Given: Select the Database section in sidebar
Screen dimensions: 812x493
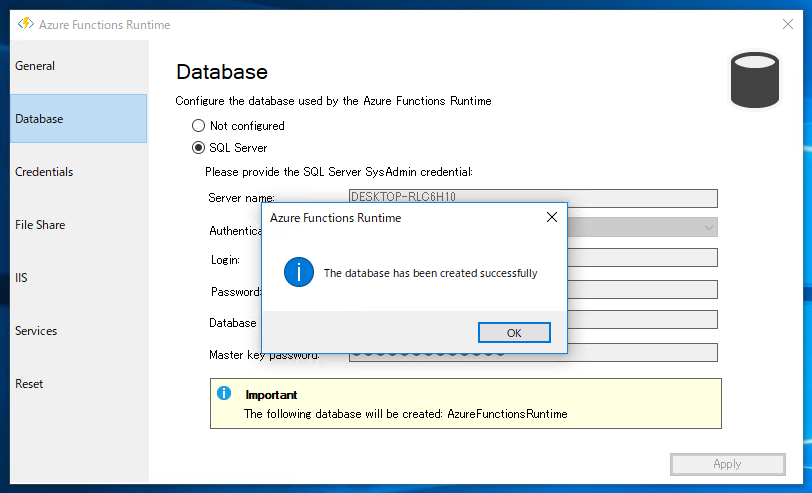Looking at the screenshot, I should coord(79,119).
